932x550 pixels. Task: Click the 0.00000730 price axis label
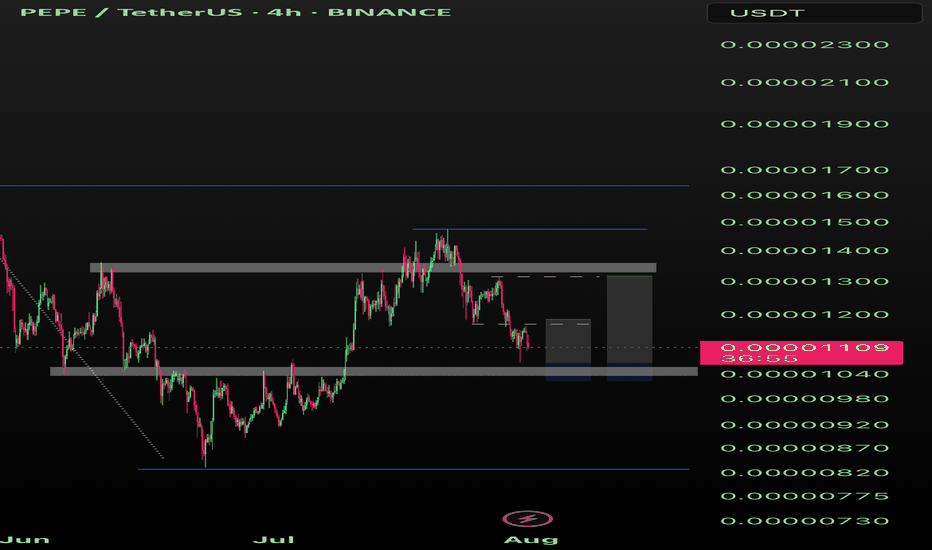tap(805, 521)
